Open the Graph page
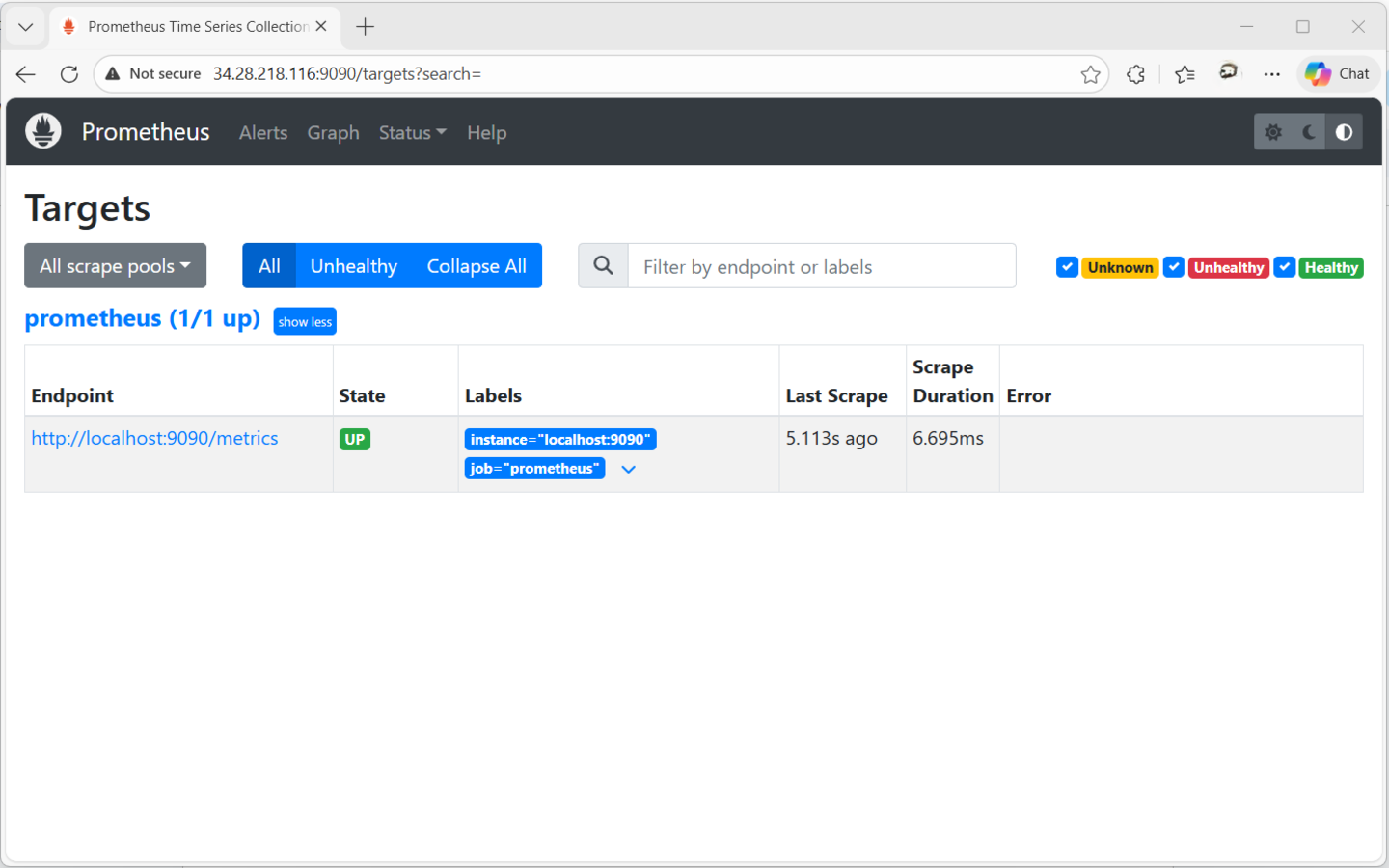The width and height of the screenshot is (1389, 868). [x=333, y=133]
